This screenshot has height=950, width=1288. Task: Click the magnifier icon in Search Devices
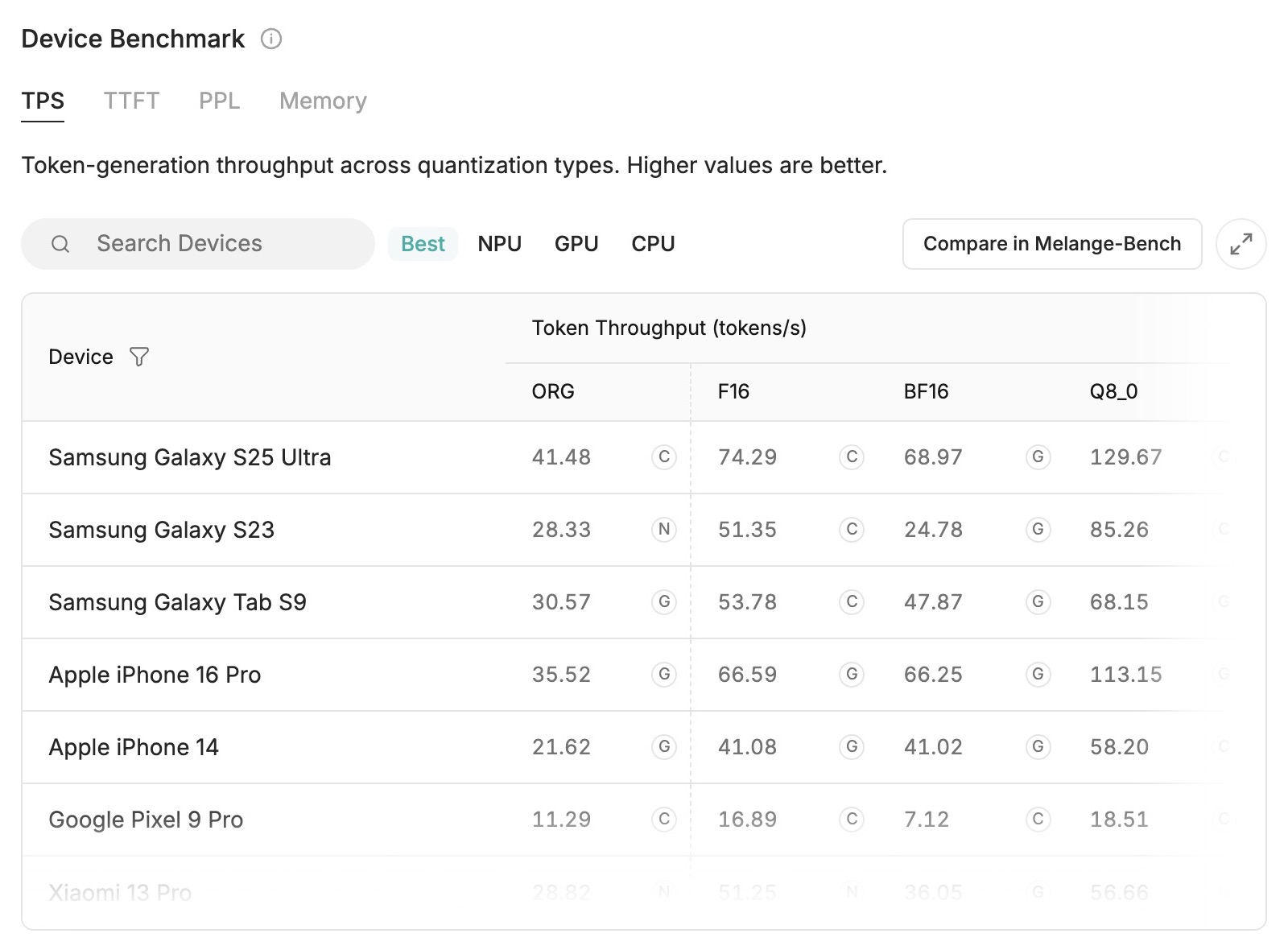[x=60, y=244]
